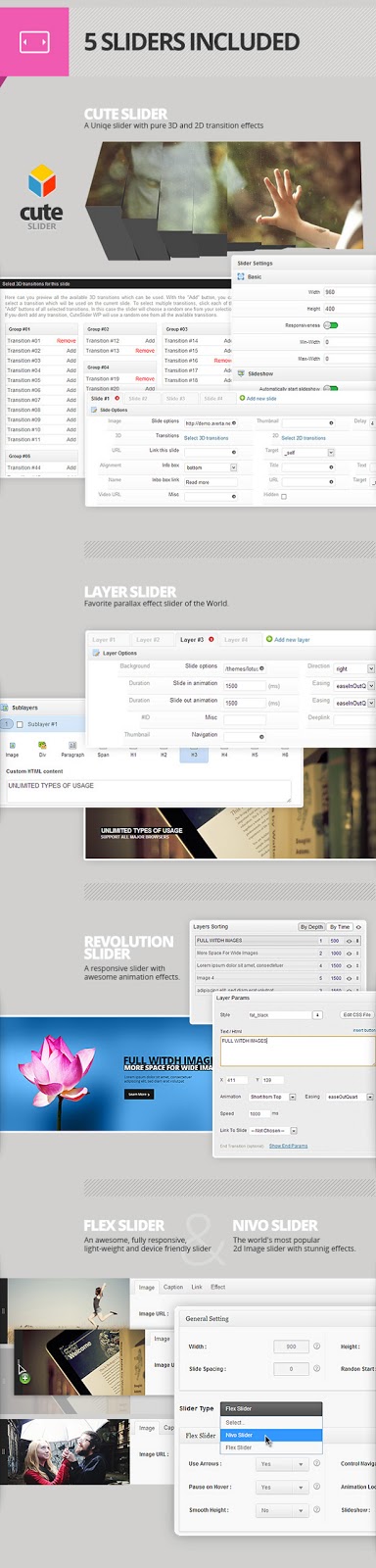The image size is (376, 1568).
Task: Switch to Slide #1 tab
Action: tap(104, 398)
